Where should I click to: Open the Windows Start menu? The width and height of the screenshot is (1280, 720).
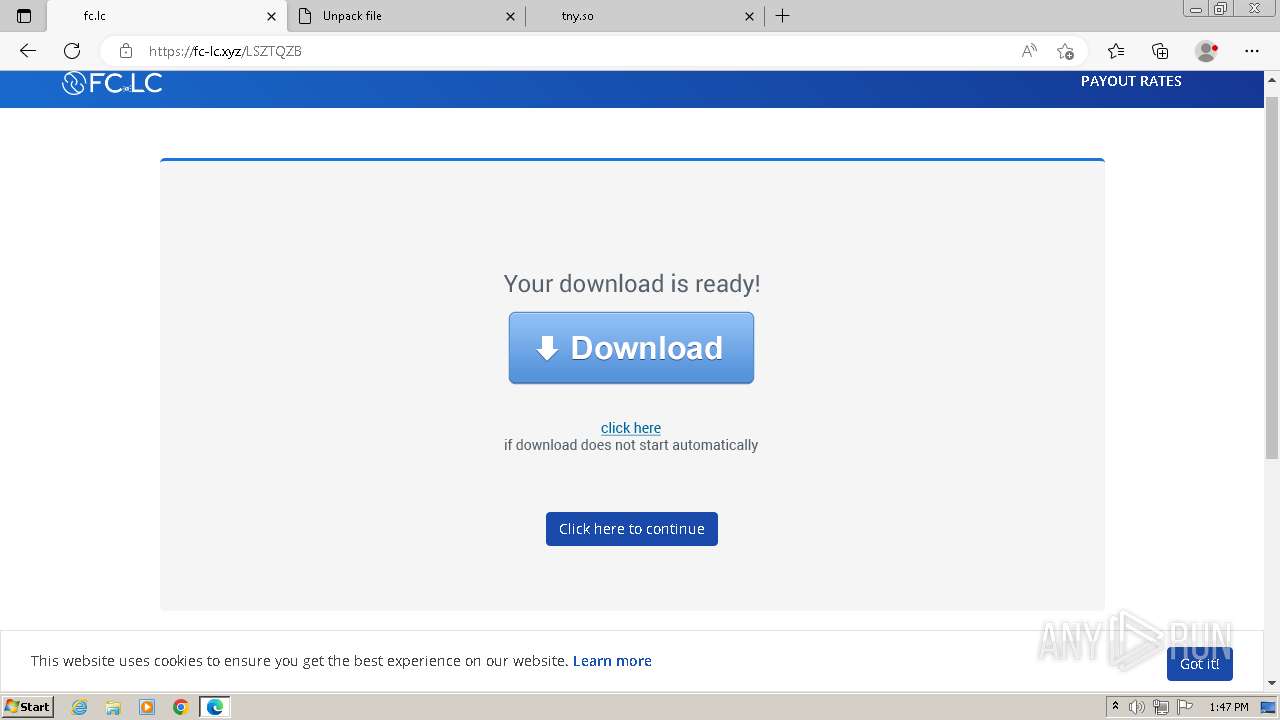point(28,706)
